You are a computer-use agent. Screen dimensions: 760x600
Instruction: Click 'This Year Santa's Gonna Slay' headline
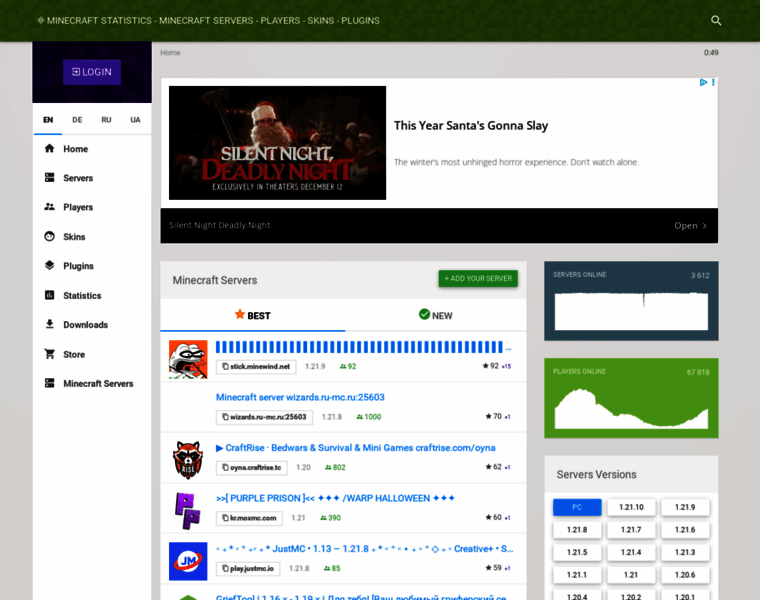471,126
